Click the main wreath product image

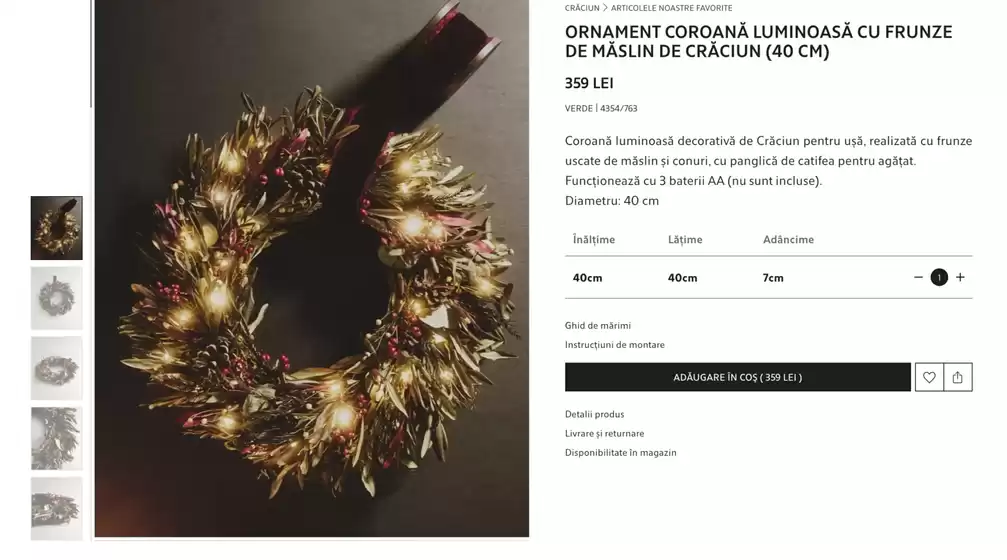pos(311,268)
